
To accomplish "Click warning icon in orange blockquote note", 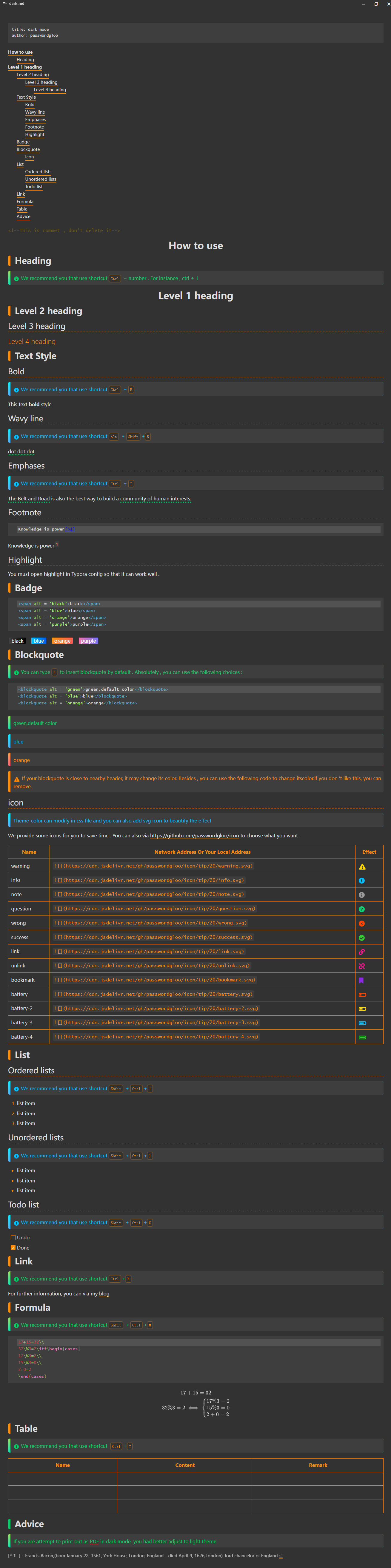I will [16, 779].
